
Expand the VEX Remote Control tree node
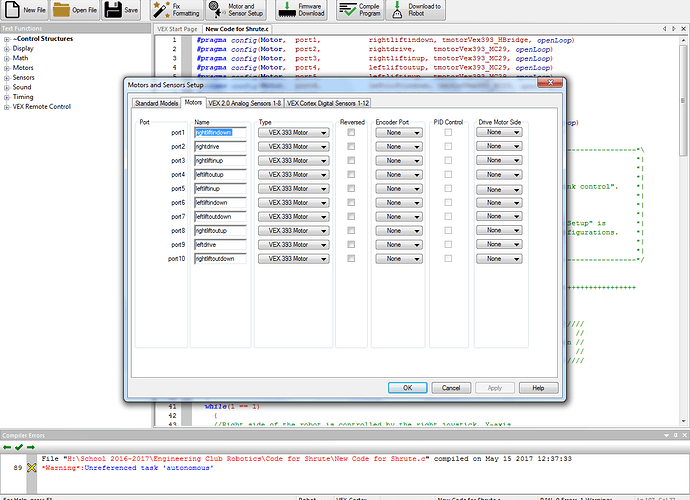pos(7,107)
